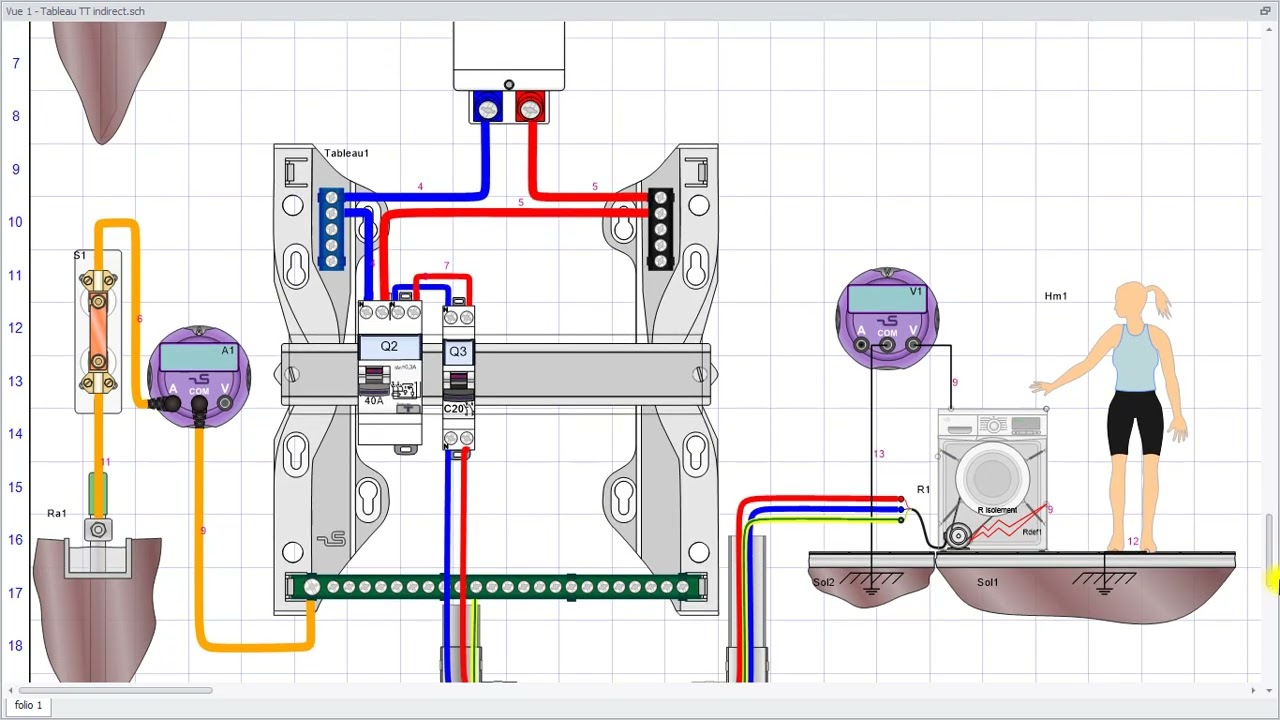Click the blue neutral terminal block
Screen dimensions: 1280x720
pyautogui.click(x=331, y=229)
